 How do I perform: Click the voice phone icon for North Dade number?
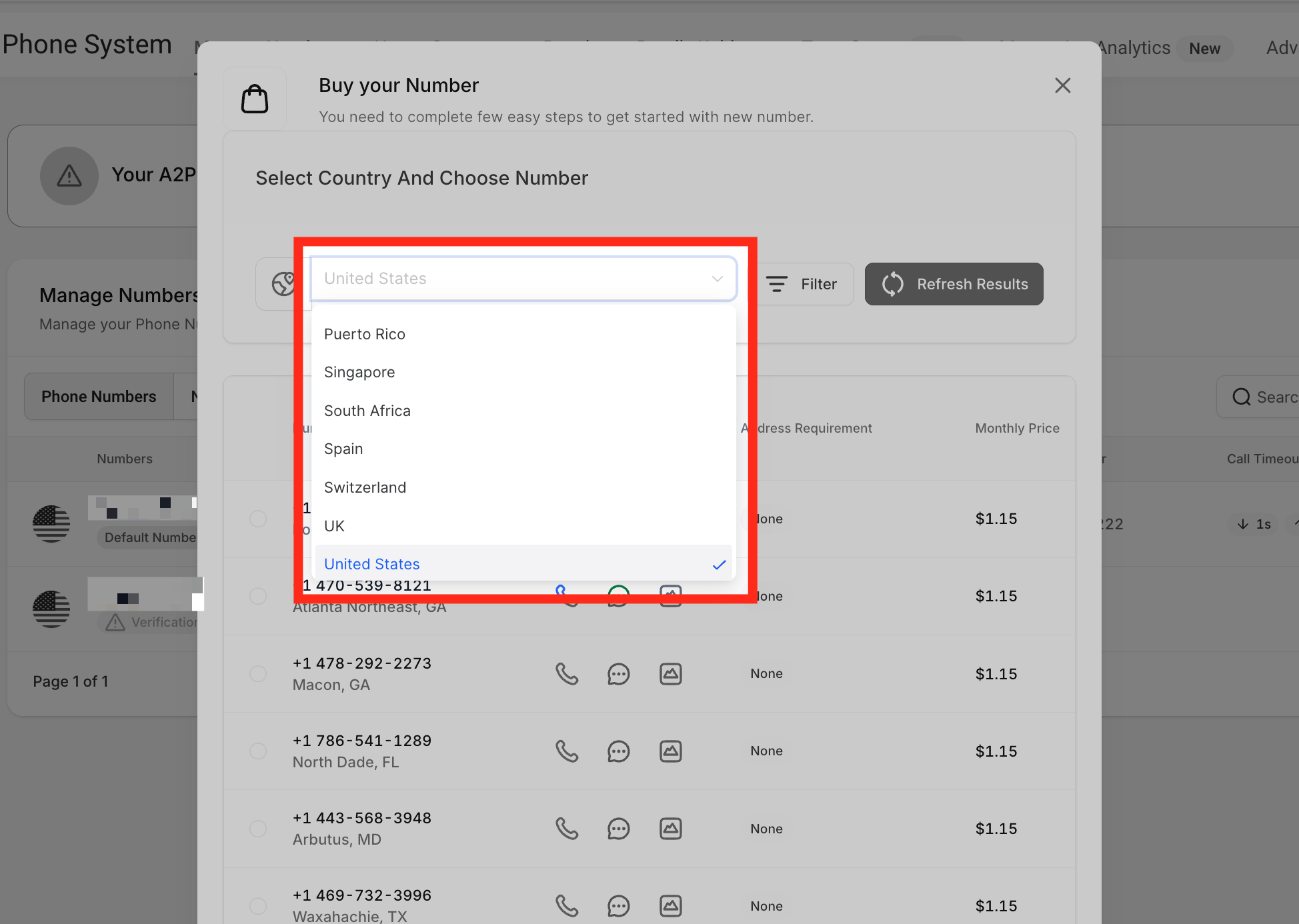tap(567, 751)
